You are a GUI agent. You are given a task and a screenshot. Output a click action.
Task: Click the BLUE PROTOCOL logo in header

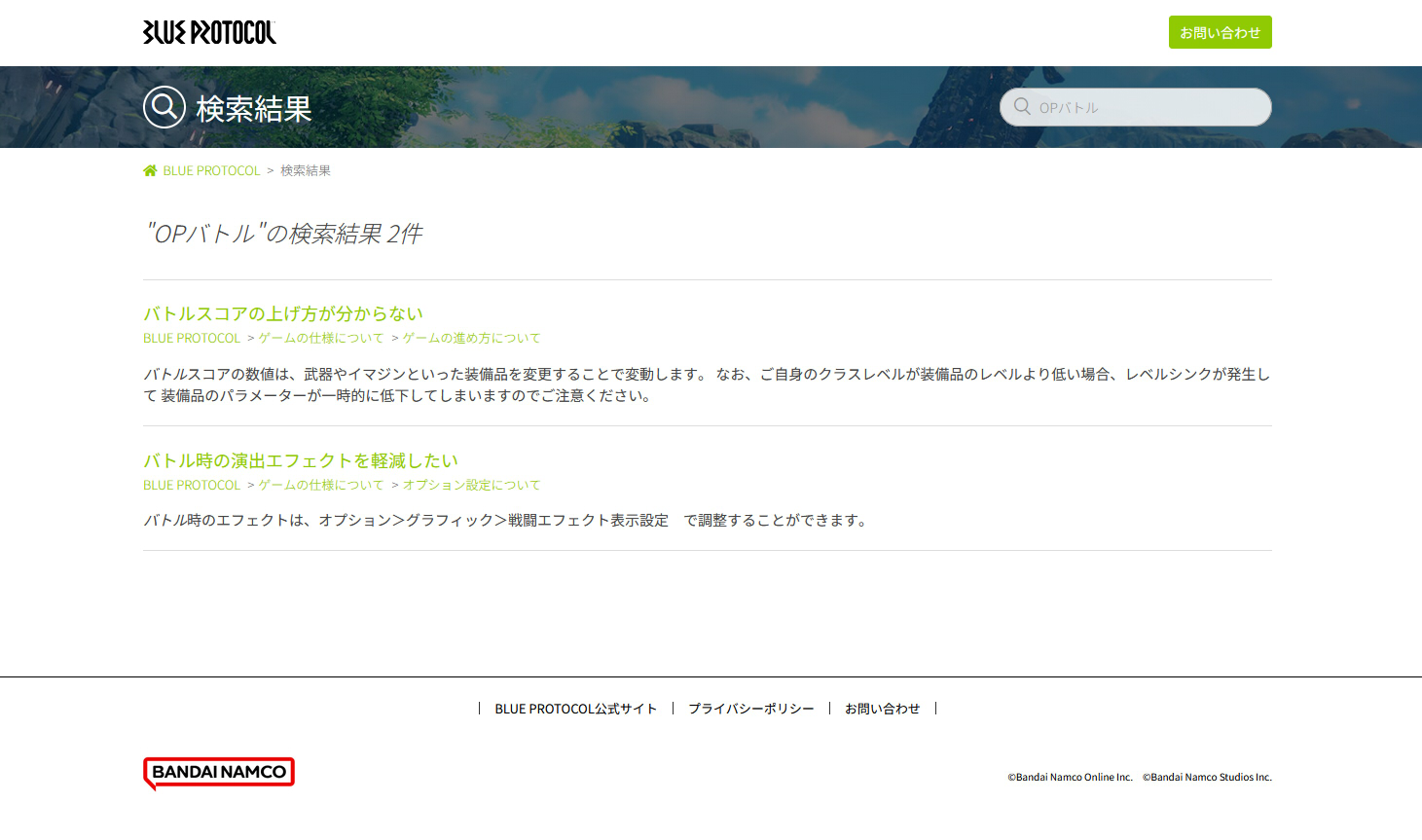(x=209, y=32)
